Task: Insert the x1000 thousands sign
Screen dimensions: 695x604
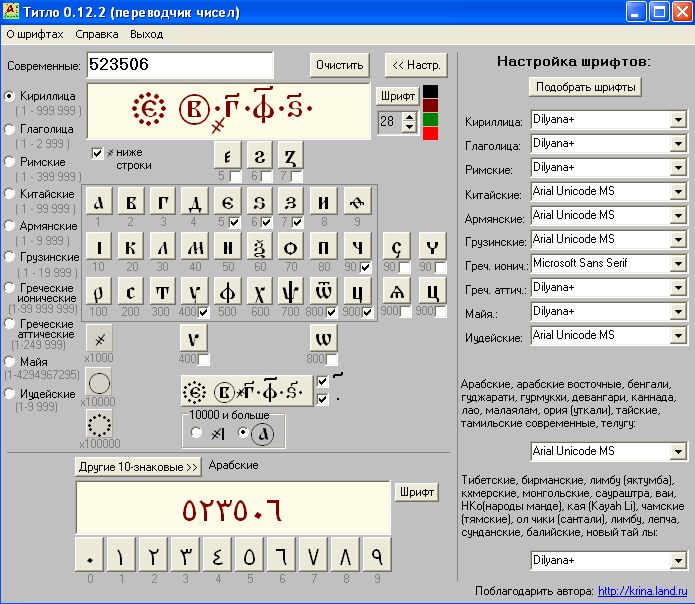Action: point(99,339)
